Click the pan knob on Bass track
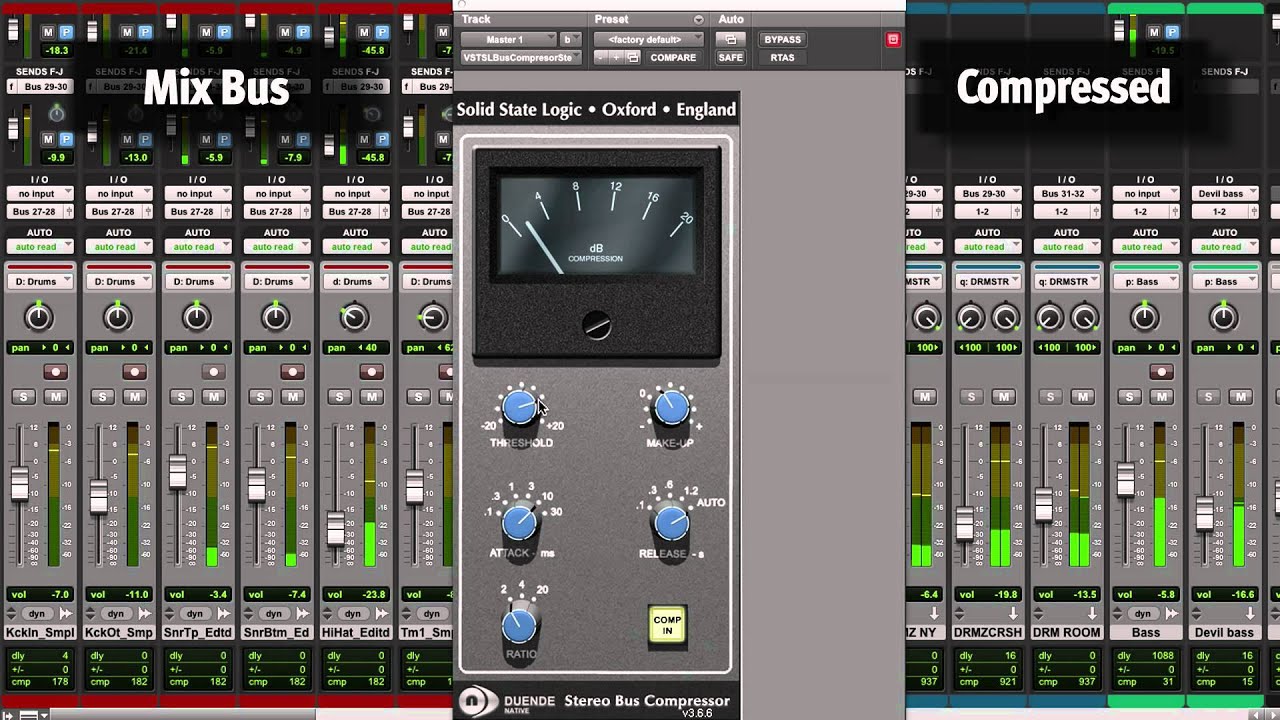Viewport: 1280px width, 720px height. coord(1145,318)
